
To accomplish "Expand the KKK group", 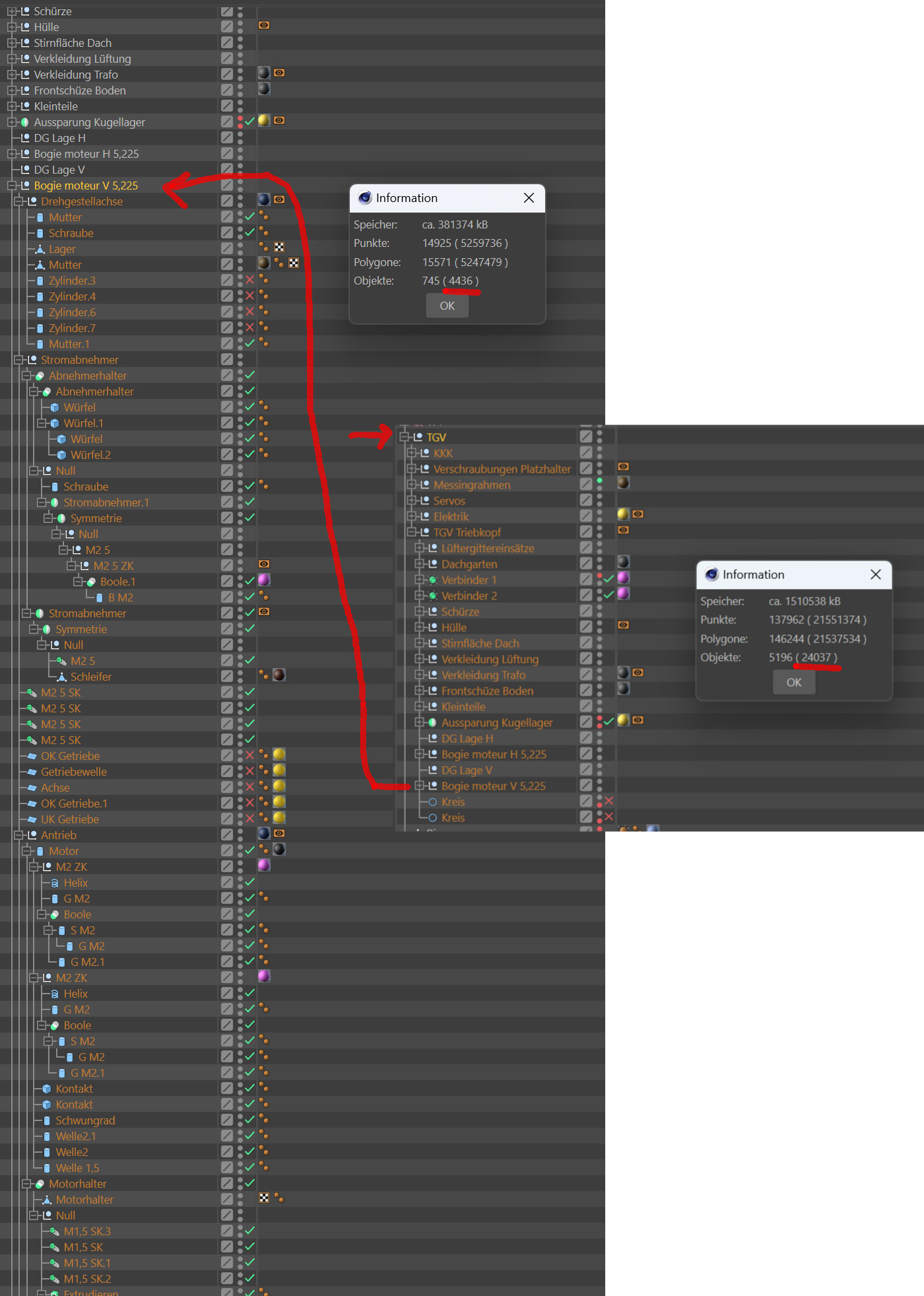I will tap(412, 453).
